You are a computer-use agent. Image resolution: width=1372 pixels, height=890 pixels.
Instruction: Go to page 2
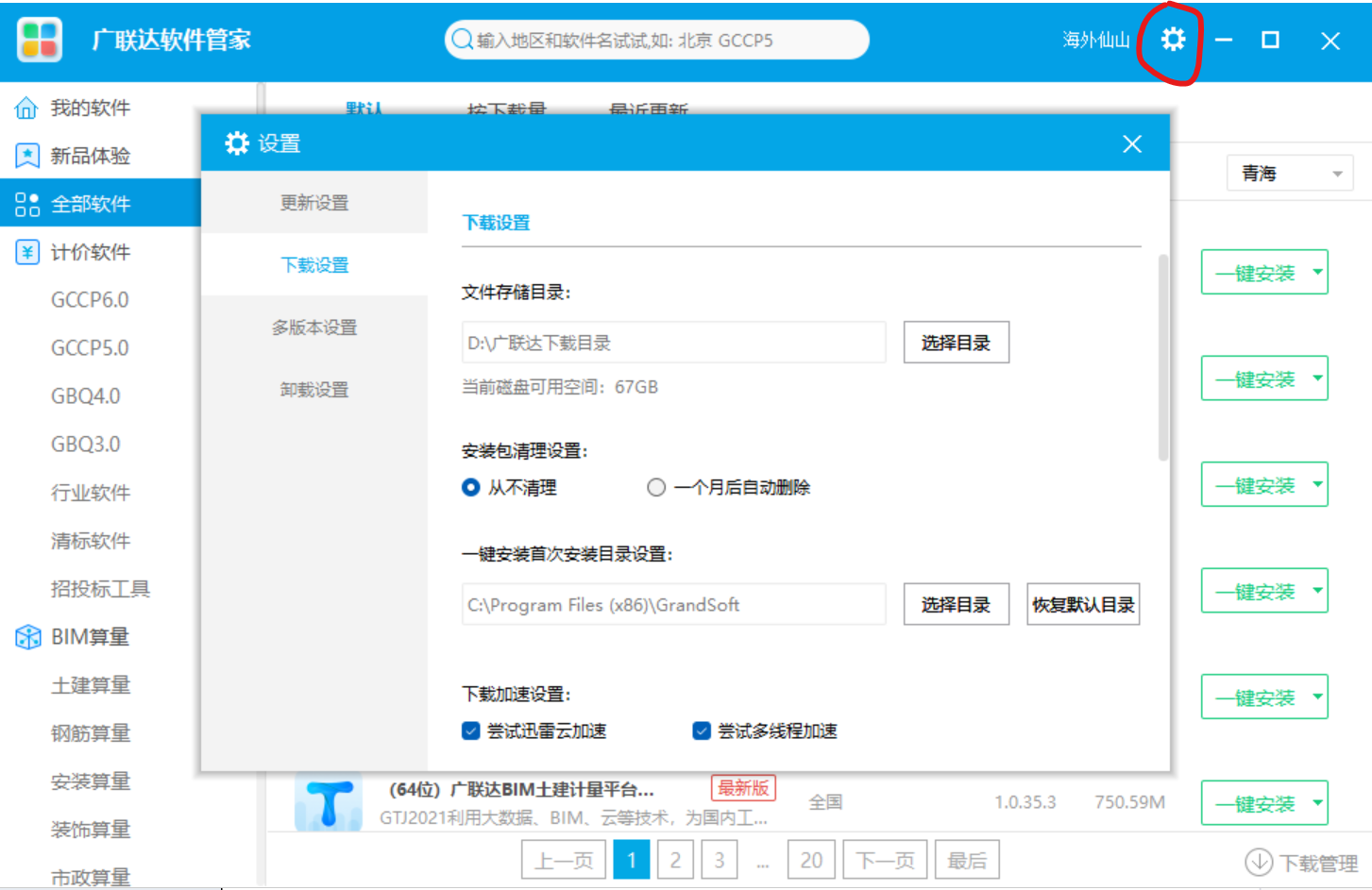675,861
